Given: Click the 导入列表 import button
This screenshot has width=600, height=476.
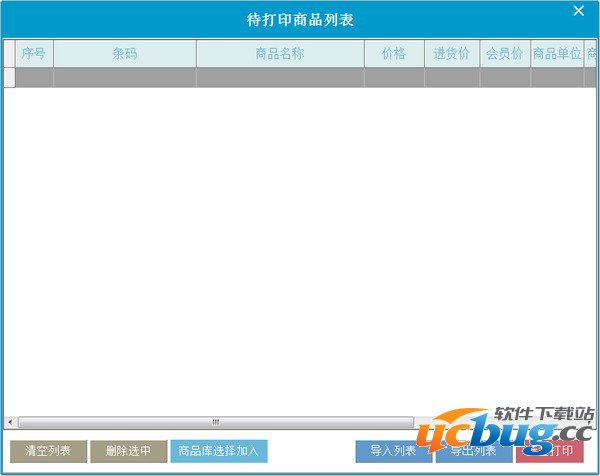Looking at the screenshot, I should 393,451.
